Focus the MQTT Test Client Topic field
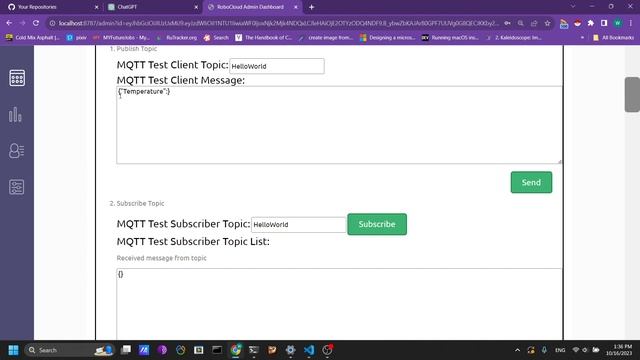The height and width of the screenshot is (360, 640). click(277, 66)
